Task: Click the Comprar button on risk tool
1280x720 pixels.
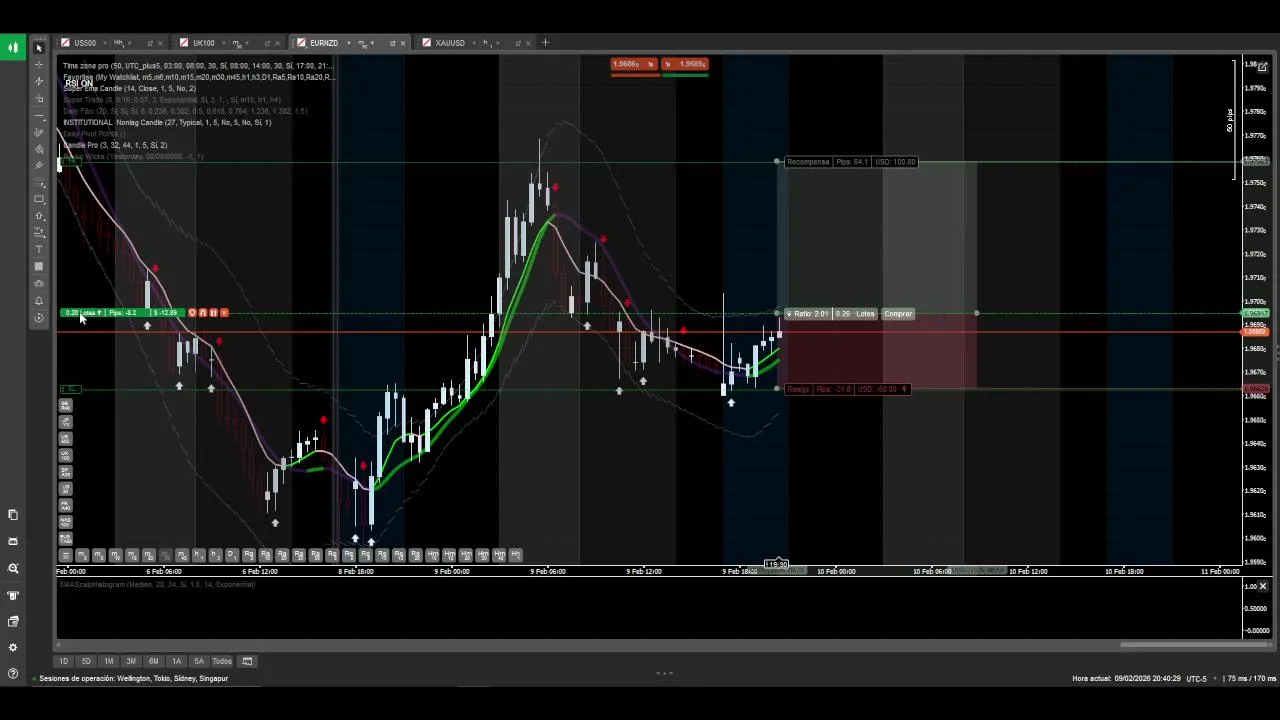Action: click(898, 314)
